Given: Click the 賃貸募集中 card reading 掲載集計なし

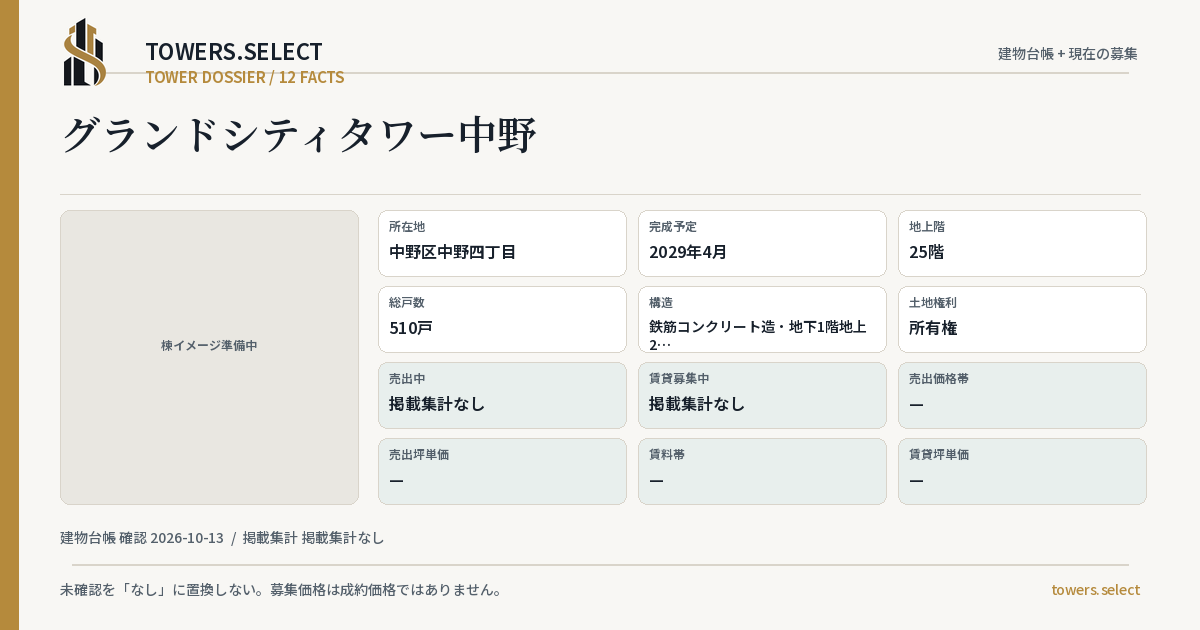Looking at the screenshot, I should tap(762, 395).
